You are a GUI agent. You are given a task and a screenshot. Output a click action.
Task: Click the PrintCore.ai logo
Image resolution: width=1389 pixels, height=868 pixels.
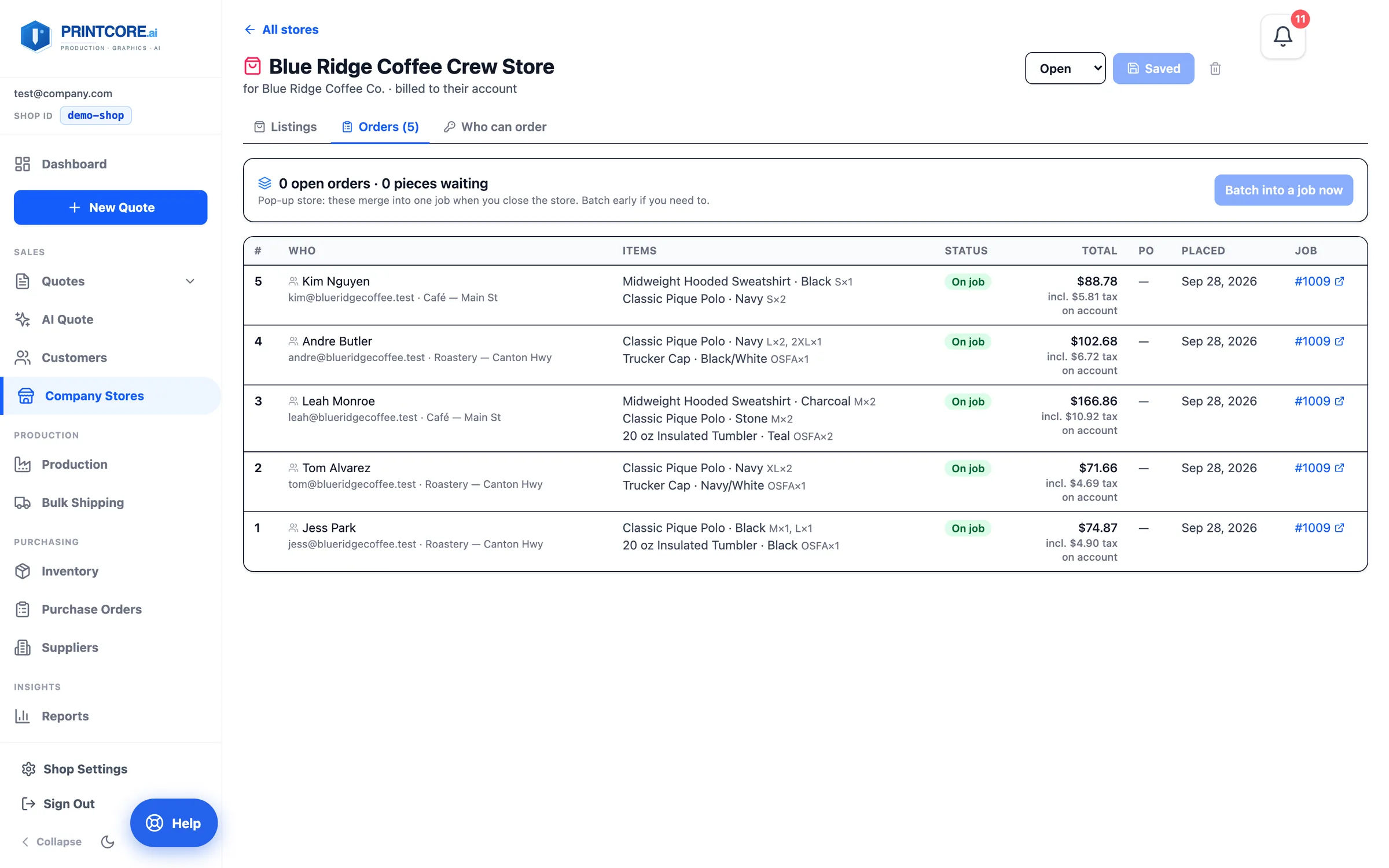tap(90, 36)
